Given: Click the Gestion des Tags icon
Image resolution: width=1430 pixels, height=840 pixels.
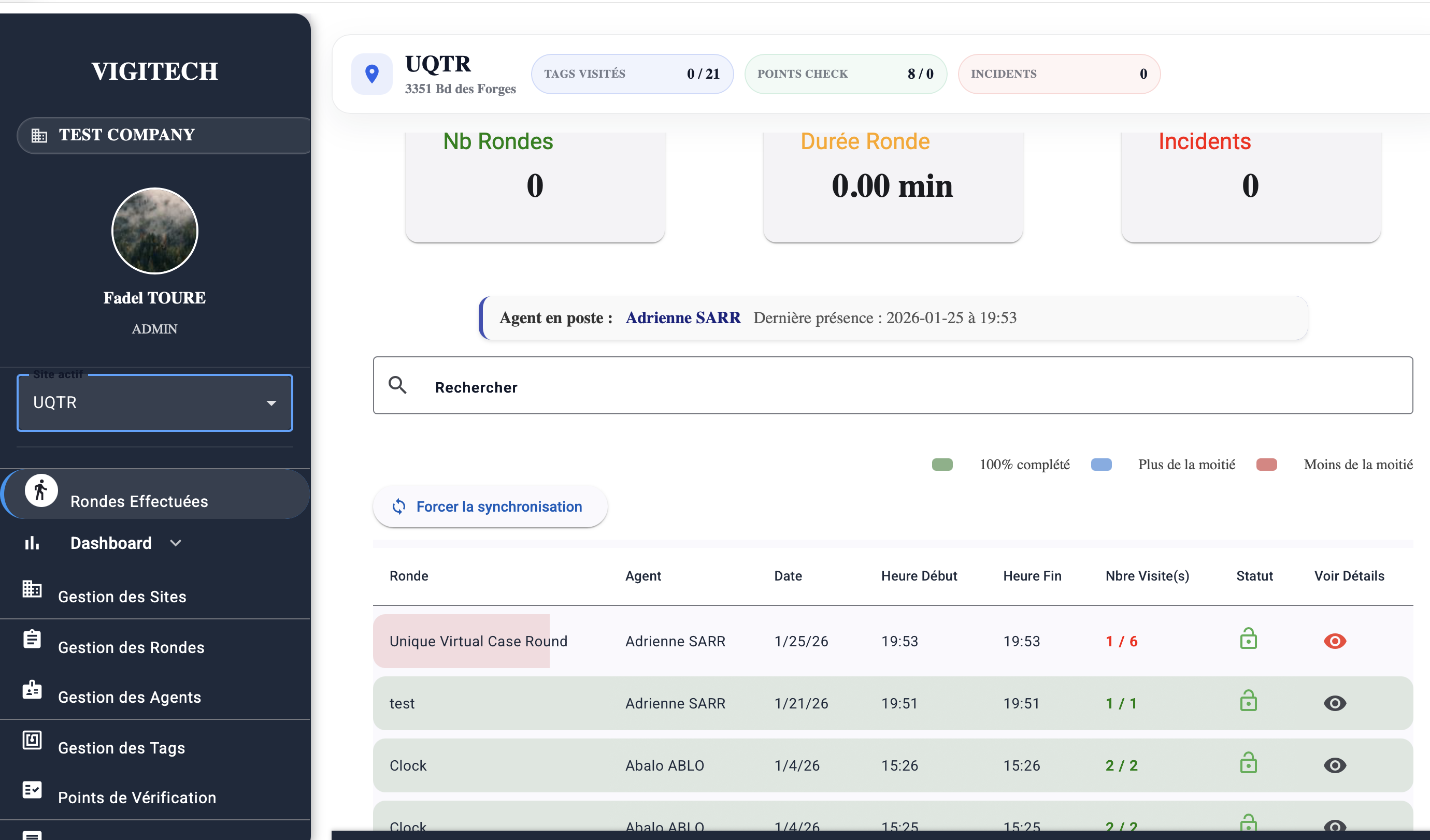Looking at the screenshot, I should tap(32, 740).
